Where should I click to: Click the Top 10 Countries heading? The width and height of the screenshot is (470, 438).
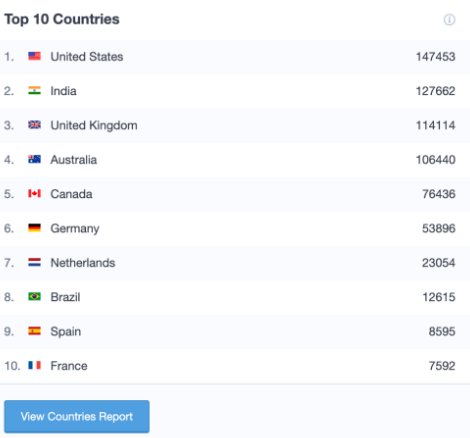62,19
